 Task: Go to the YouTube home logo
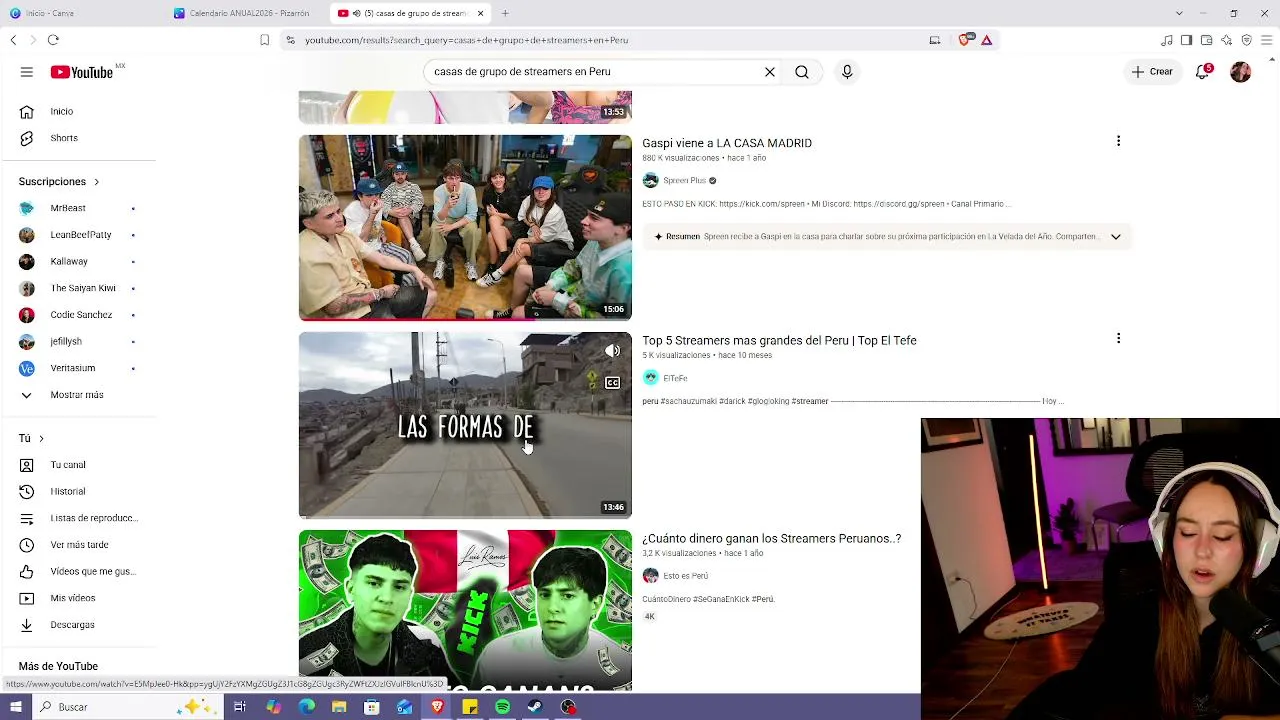[x=82, y=72]
